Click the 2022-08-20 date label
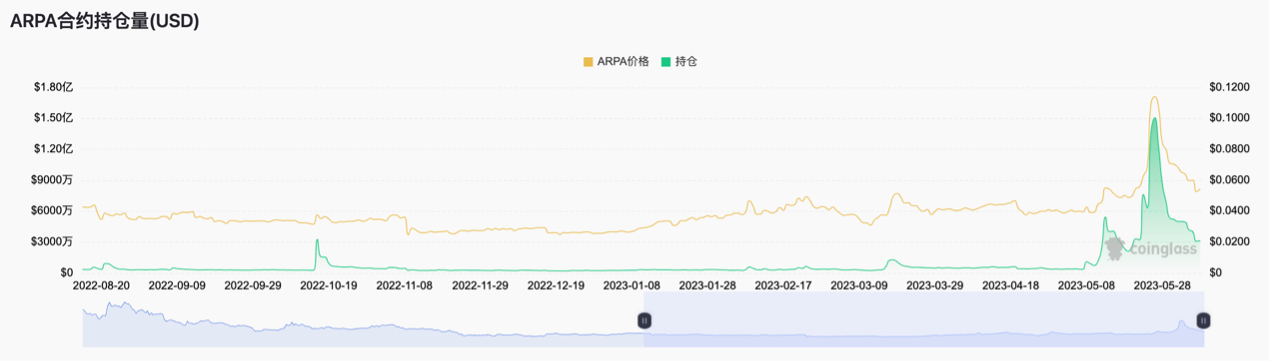The width and height of the screenshot is (1274, 363). [x=101, y=285]
